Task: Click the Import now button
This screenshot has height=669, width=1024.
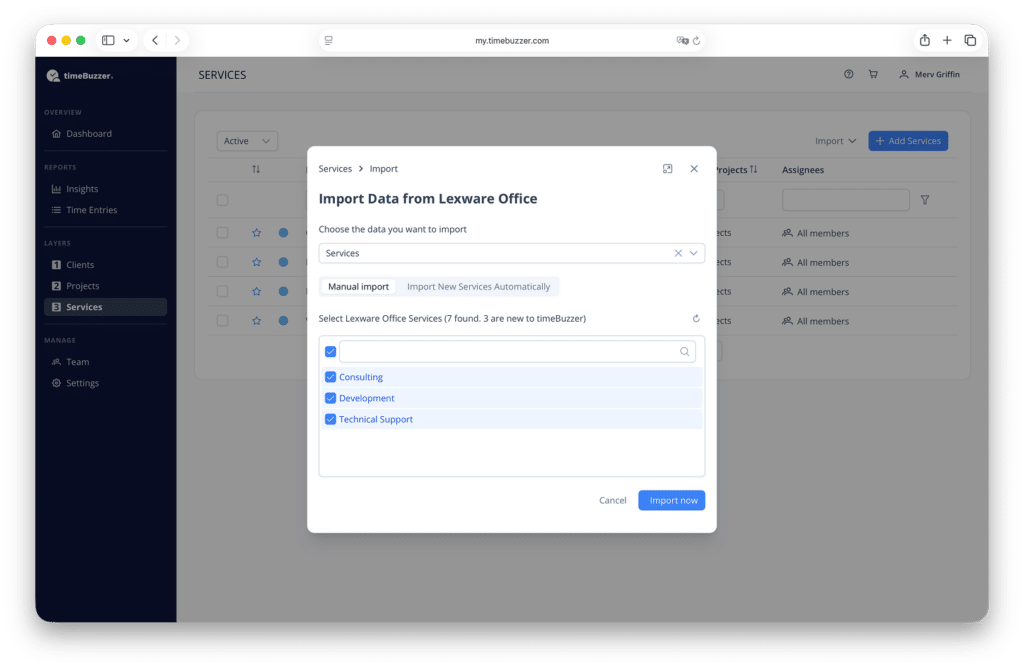Action: (x=671, y=500)
